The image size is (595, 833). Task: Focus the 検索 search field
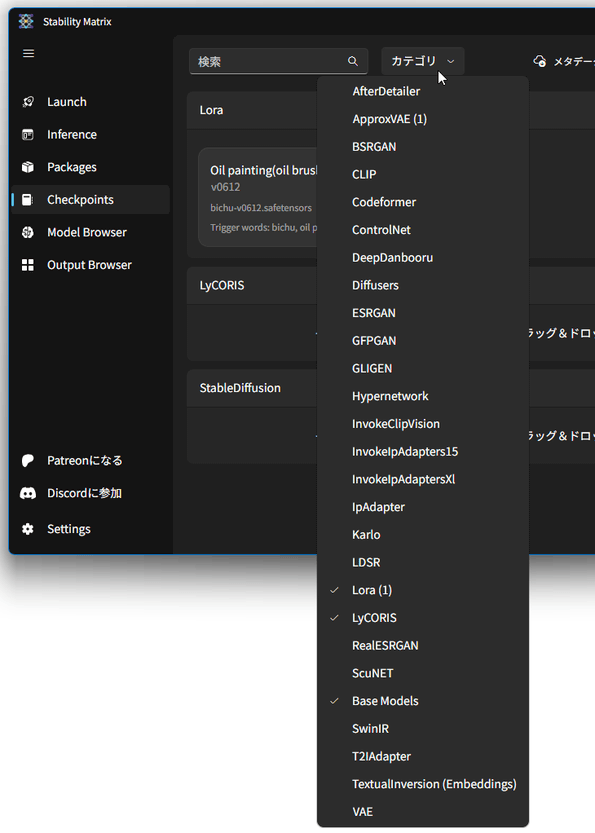tap(278, 61)
